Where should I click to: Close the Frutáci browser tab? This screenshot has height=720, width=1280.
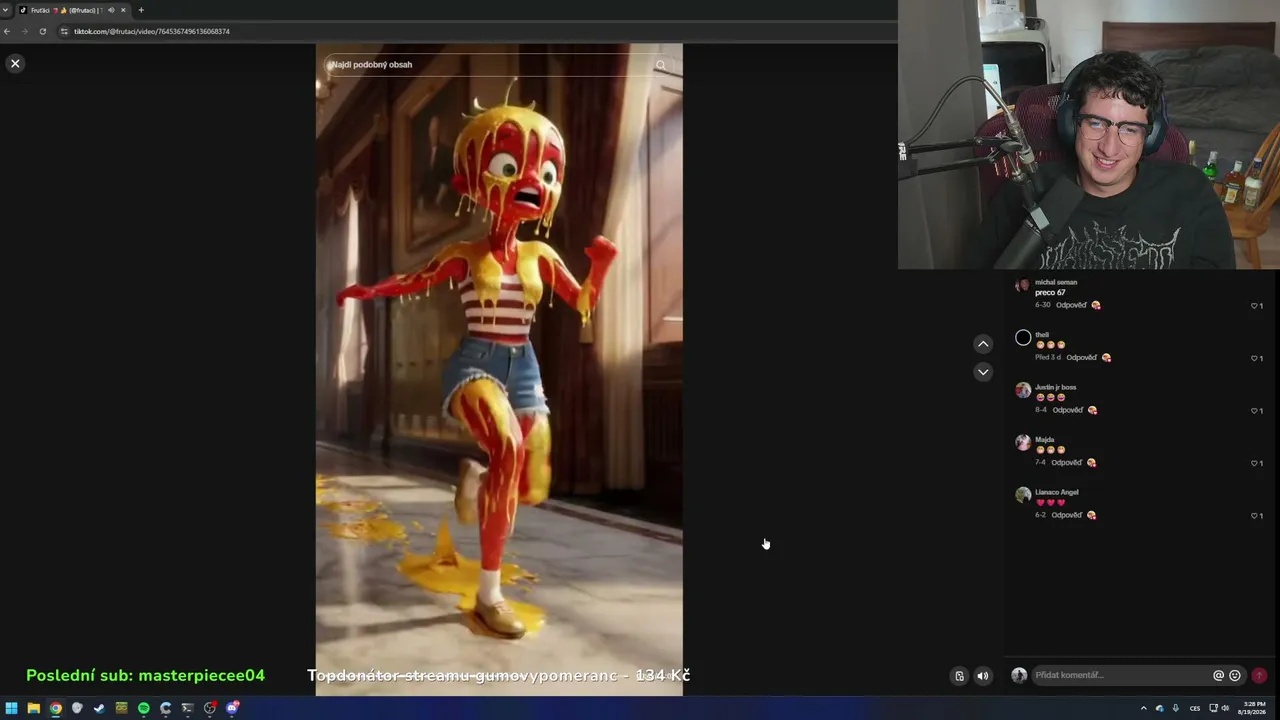tap(123, 10)
